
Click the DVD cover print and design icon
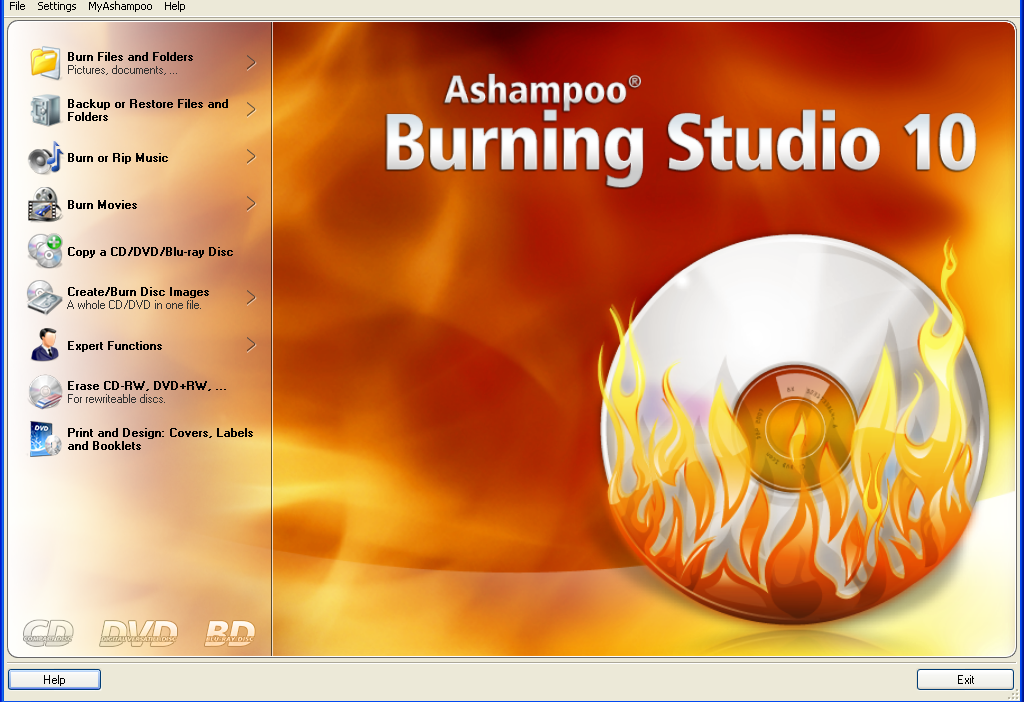click(45, 439)
